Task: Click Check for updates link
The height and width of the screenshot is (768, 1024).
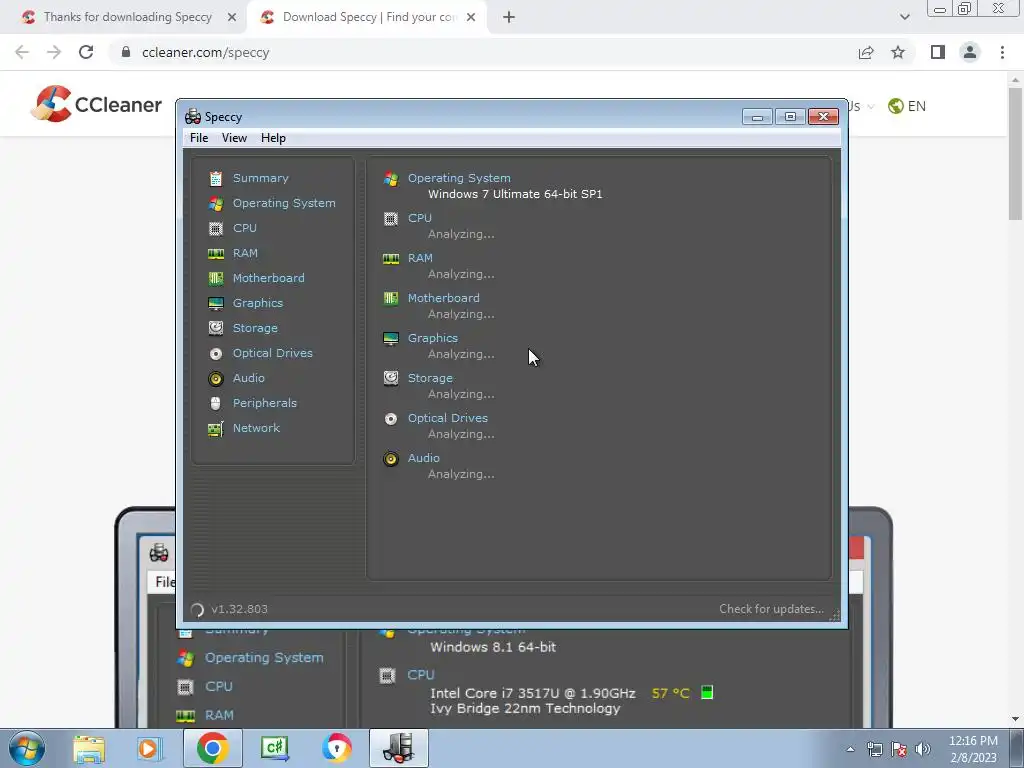Action: [771, 609]
